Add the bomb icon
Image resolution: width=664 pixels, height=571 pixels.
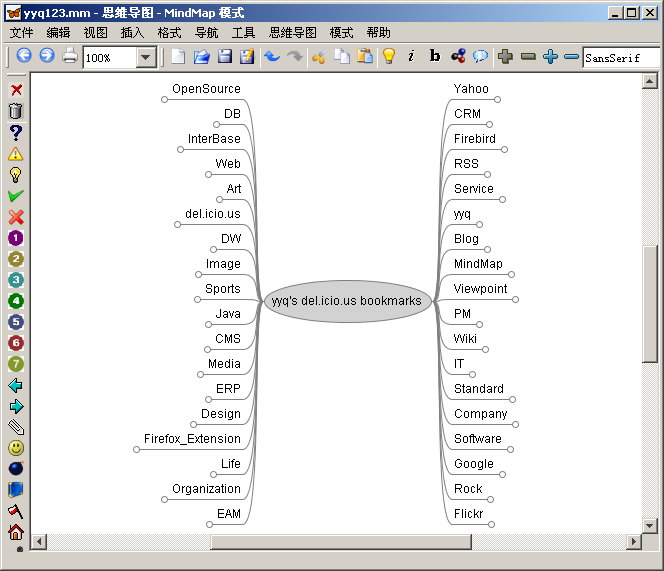(16, 468)
